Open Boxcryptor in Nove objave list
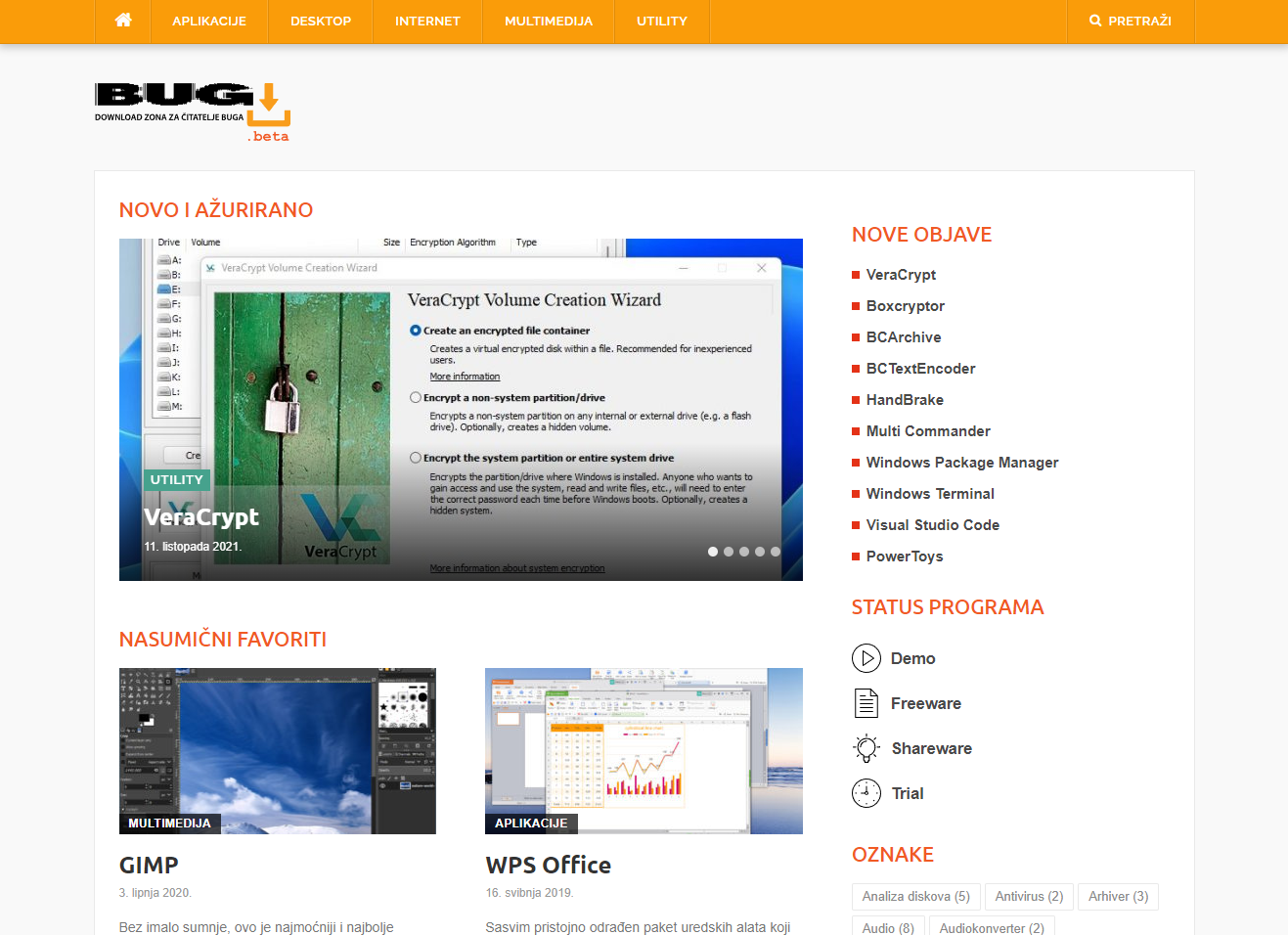Image resolution: width=1288 pixels, height=935 pixels. [905, 306]
